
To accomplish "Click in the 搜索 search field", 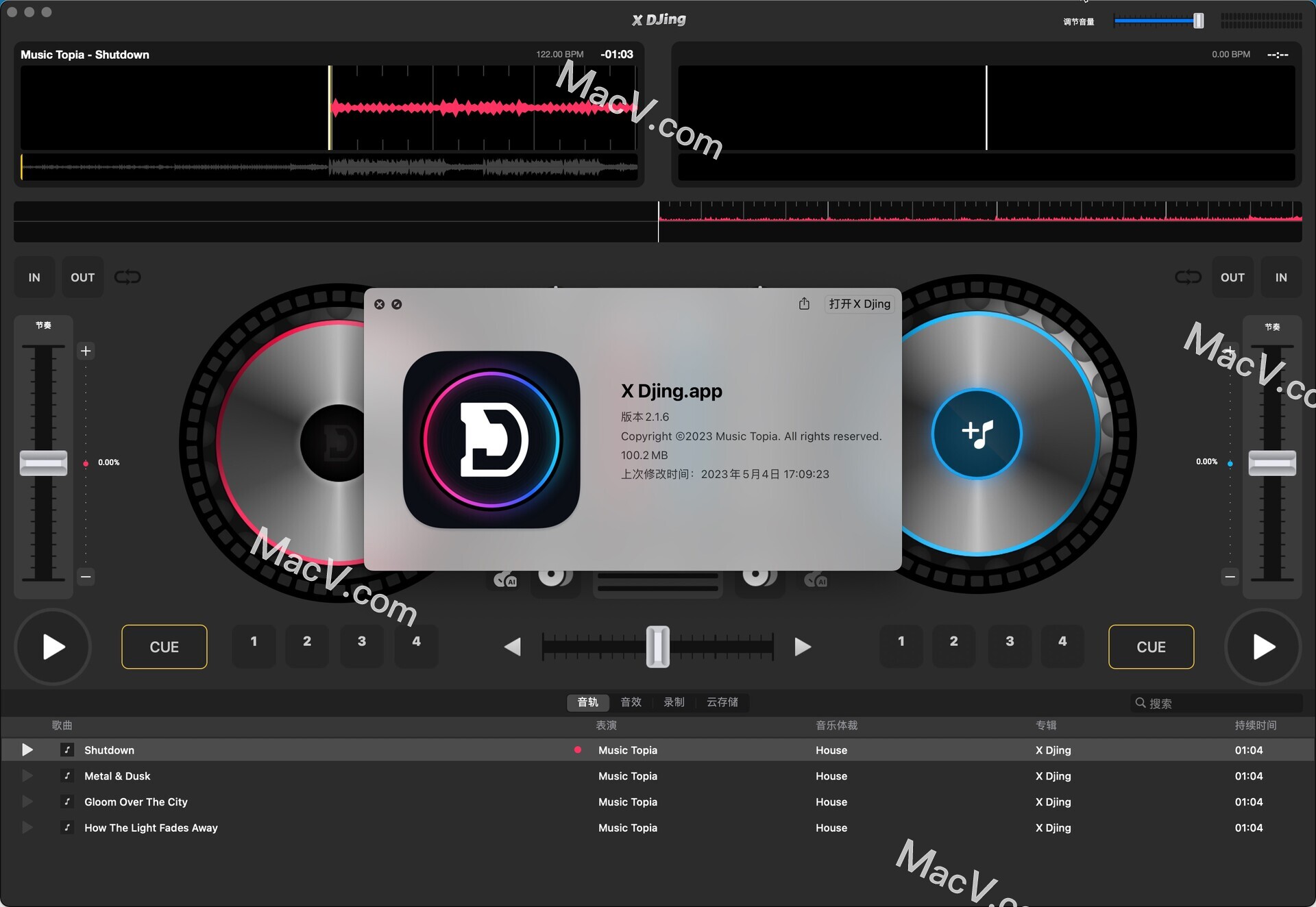I will click(x=1217, y=703).
